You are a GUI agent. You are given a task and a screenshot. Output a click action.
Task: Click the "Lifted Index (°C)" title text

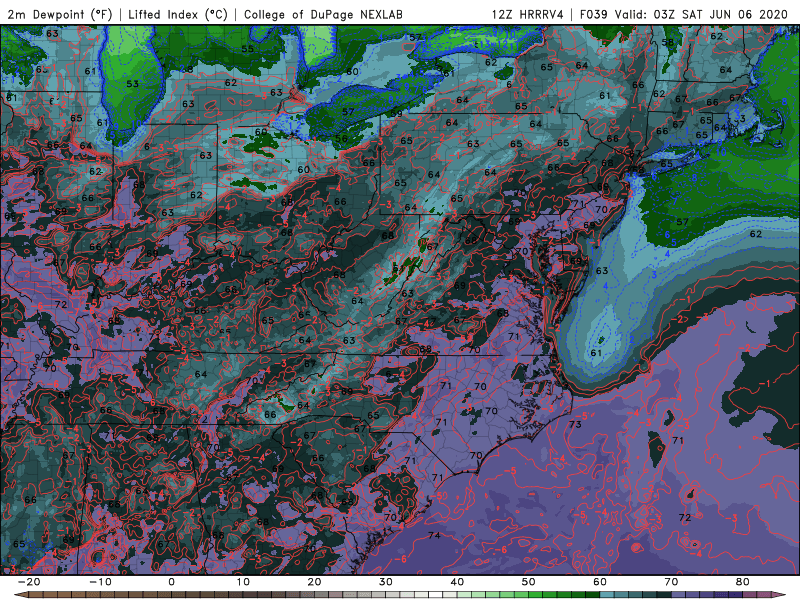tap(178, 14)
